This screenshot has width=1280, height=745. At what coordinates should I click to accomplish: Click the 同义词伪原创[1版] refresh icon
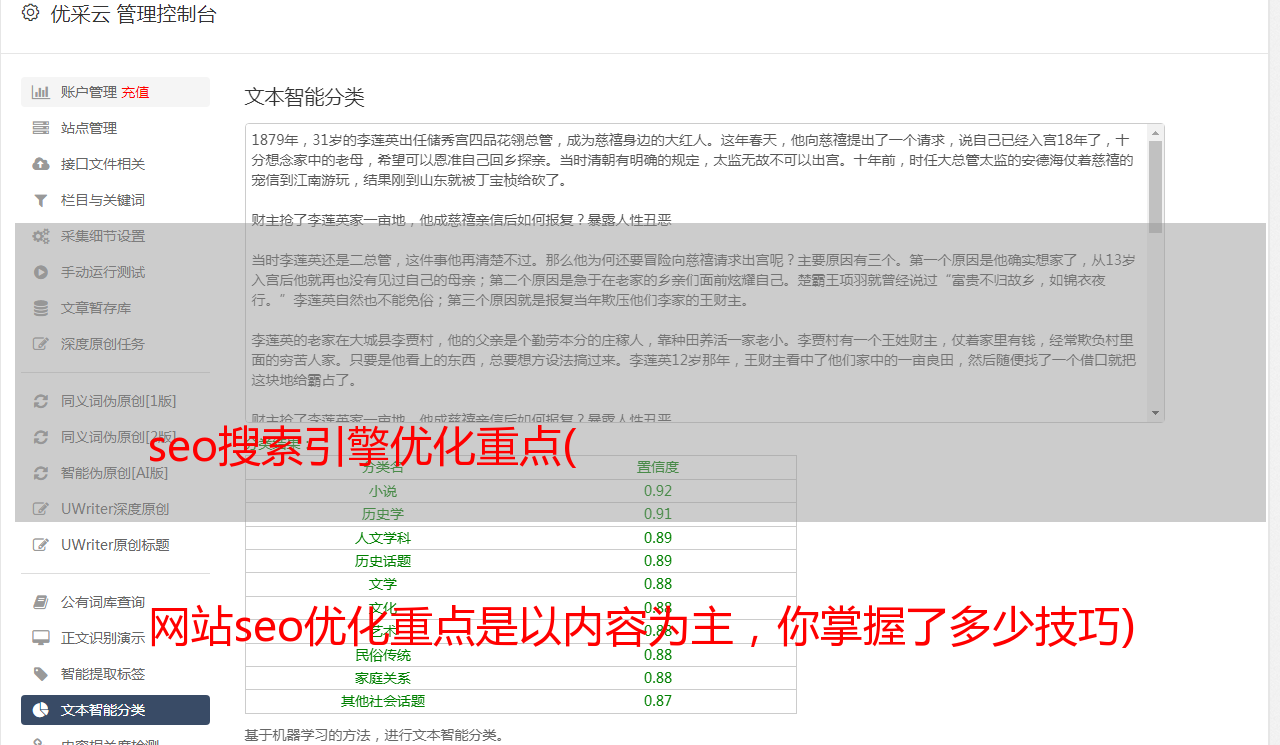coord(41,401)
